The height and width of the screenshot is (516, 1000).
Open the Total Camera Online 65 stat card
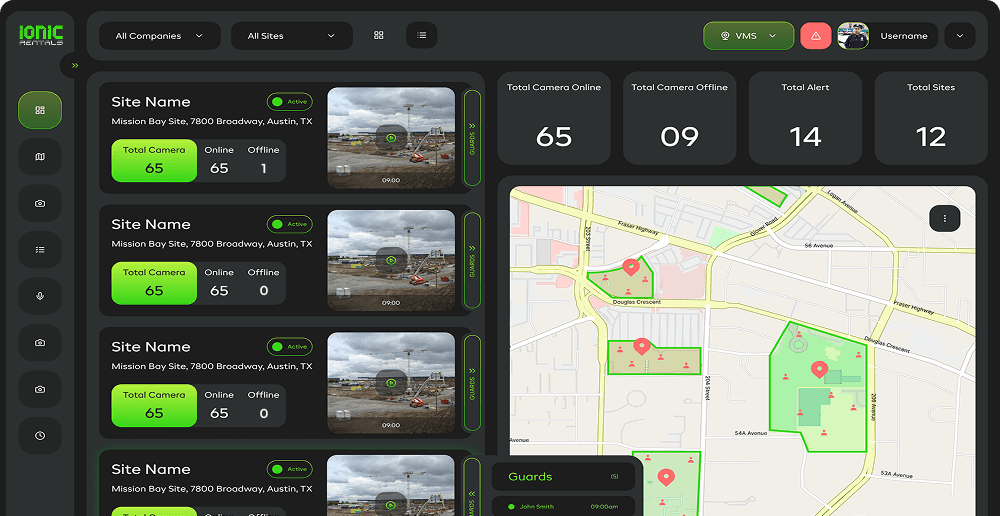click(x=554, y=118)
